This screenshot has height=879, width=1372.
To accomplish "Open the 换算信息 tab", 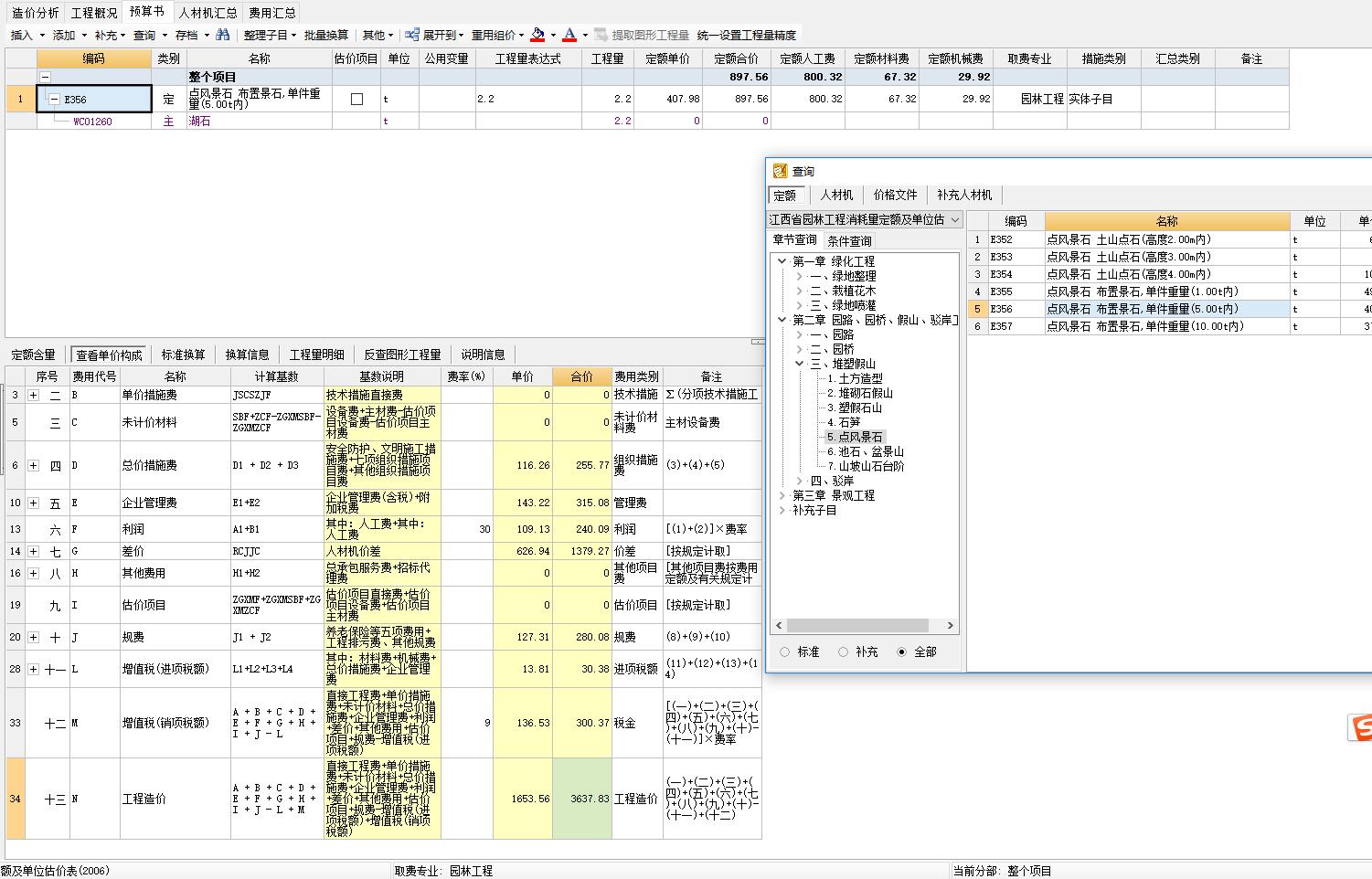I will click(x=248, y=355).
